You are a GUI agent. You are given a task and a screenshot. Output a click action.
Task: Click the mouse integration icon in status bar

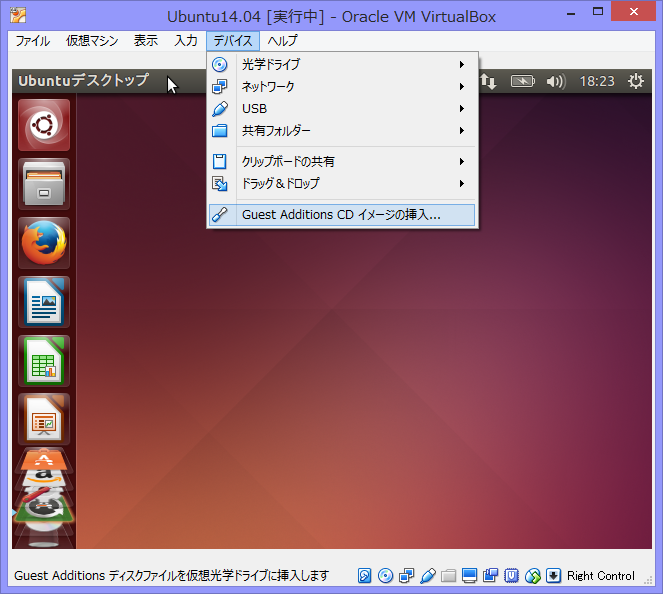533,576
